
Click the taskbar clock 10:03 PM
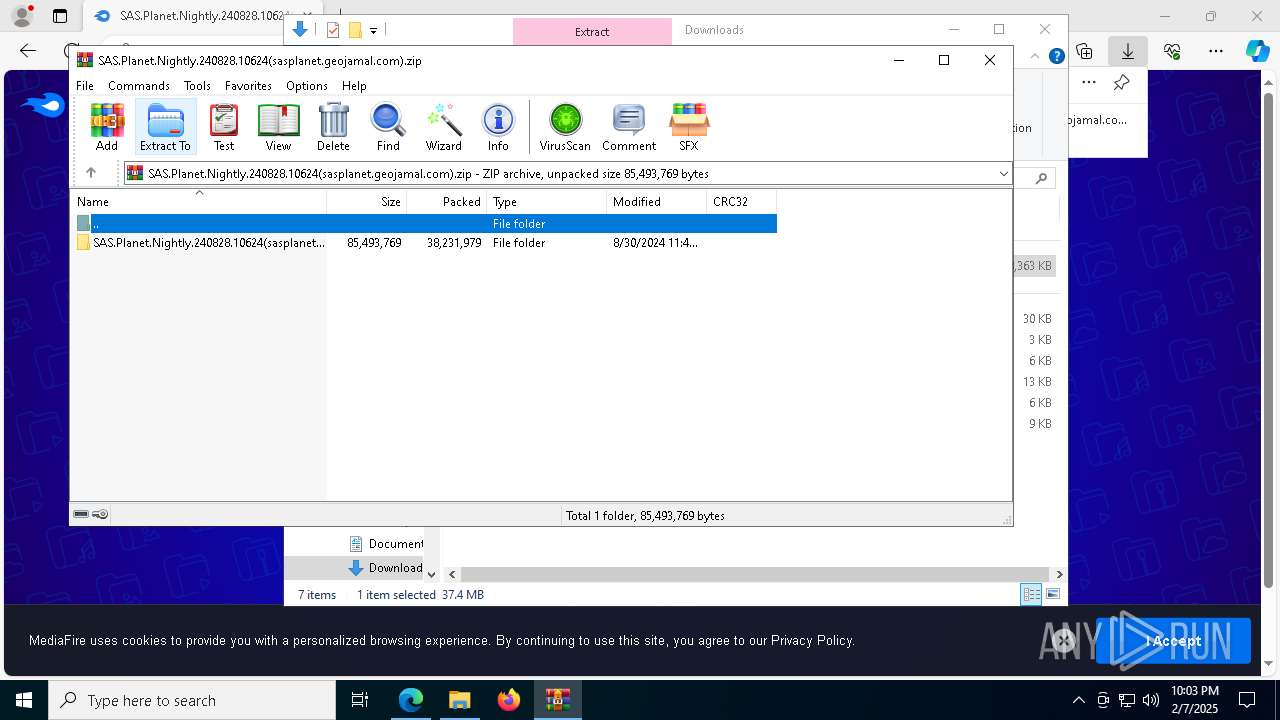[x=1194, y=700]
